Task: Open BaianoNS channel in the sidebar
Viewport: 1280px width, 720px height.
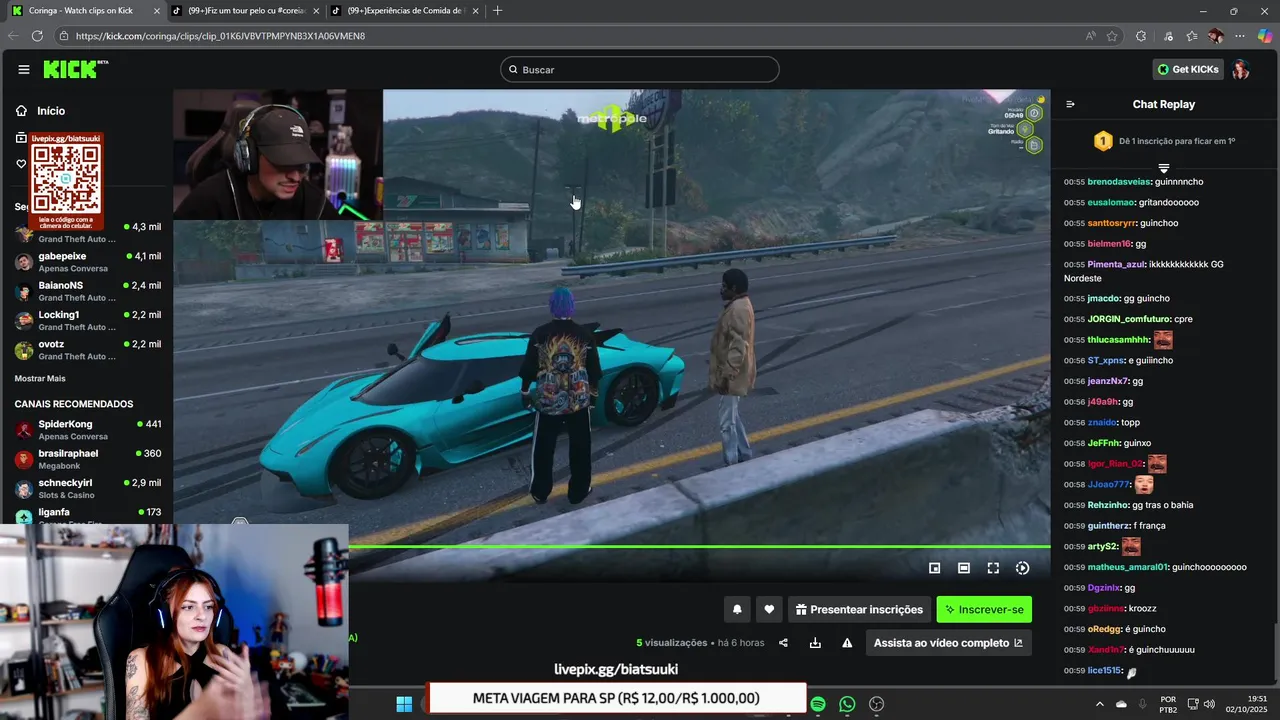Action: (x=88, y=291)
